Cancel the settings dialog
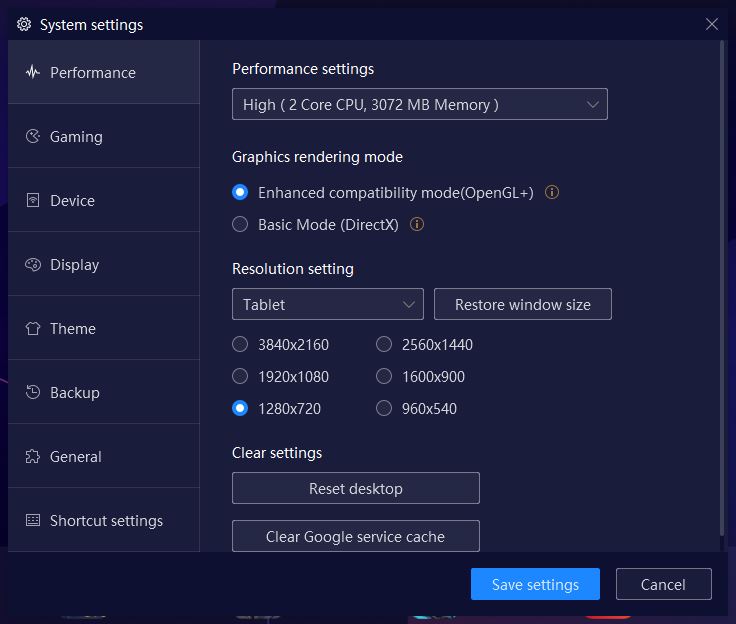Viewport: 736px width, 624px height. point(663,584)
